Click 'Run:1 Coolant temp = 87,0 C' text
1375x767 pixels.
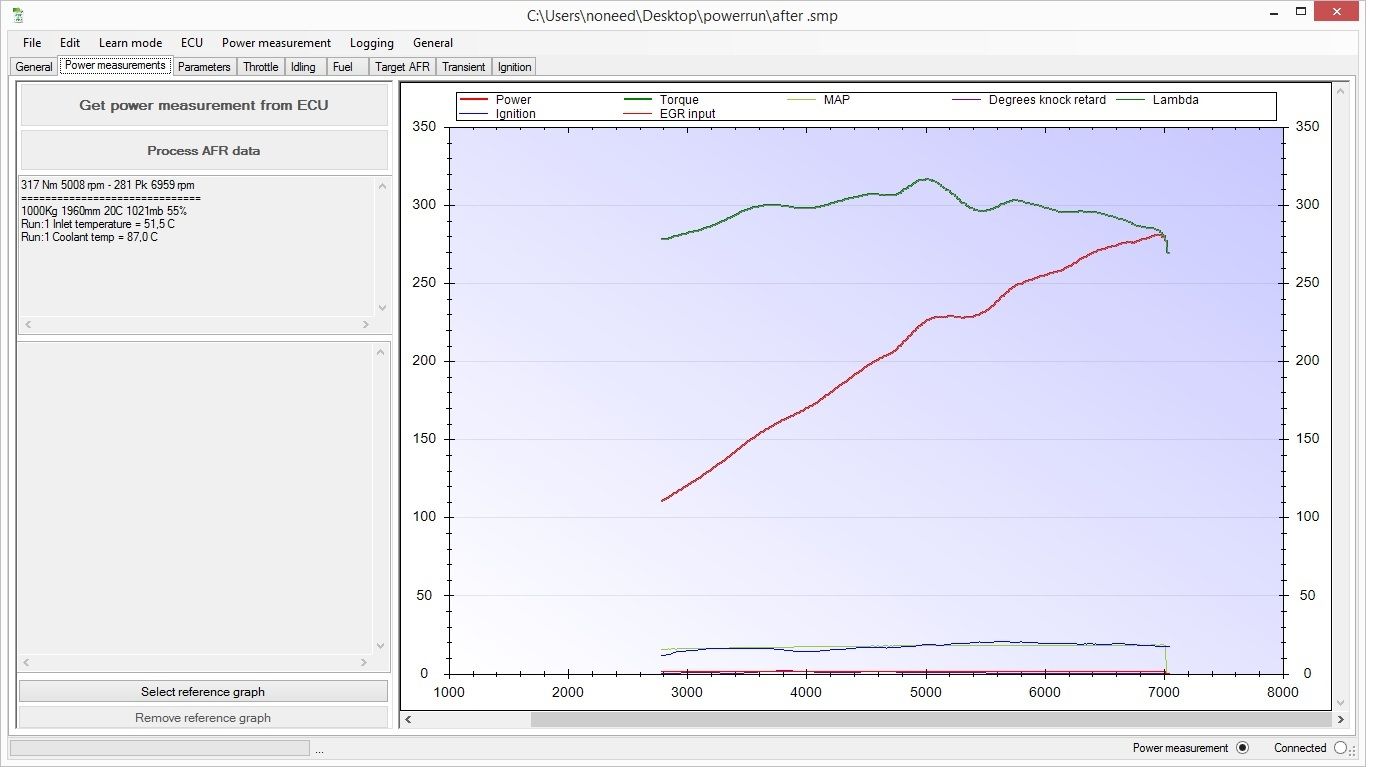[89, 237]
